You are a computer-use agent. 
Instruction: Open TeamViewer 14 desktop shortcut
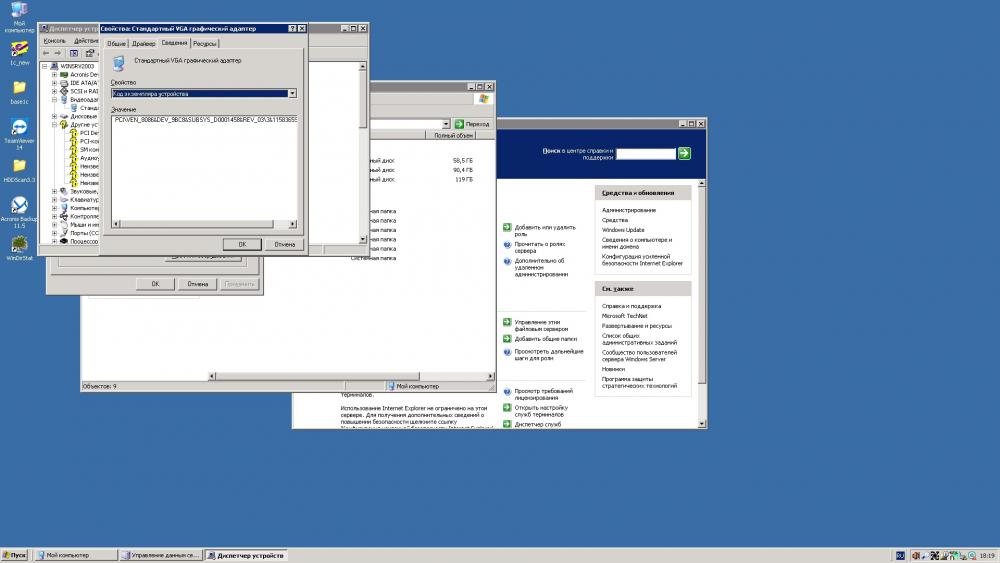(x=19, y=128)
